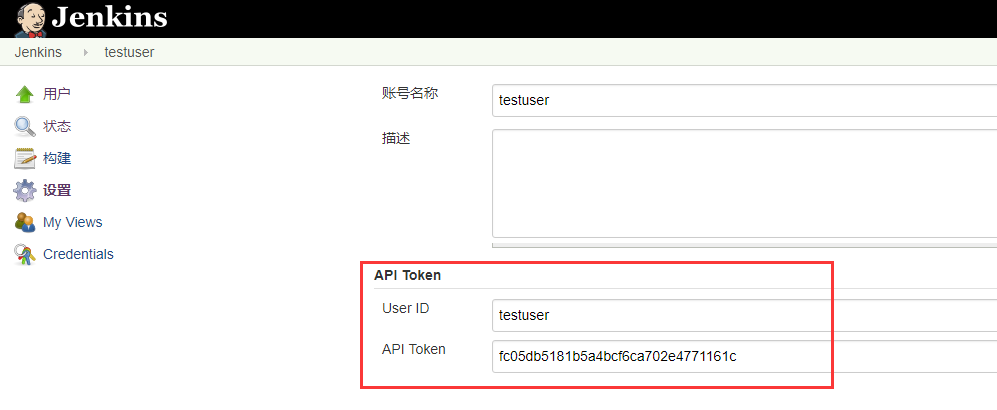Viewport: 997px width, 410px height.
Task: Open the 状态 page link
Action: coord(57,126)
